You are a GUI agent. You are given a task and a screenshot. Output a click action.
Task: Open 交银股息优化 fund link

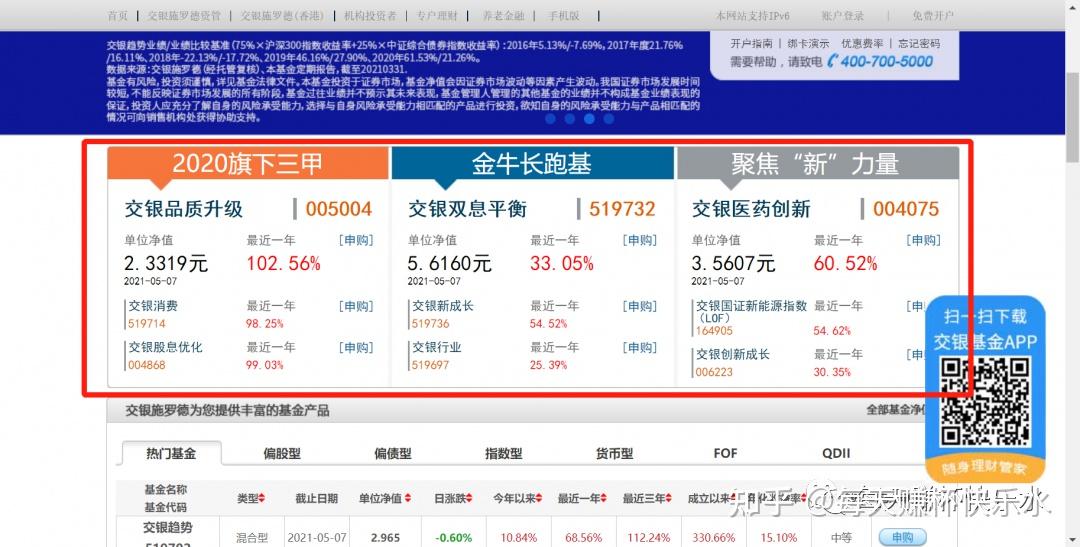[165, 347]
